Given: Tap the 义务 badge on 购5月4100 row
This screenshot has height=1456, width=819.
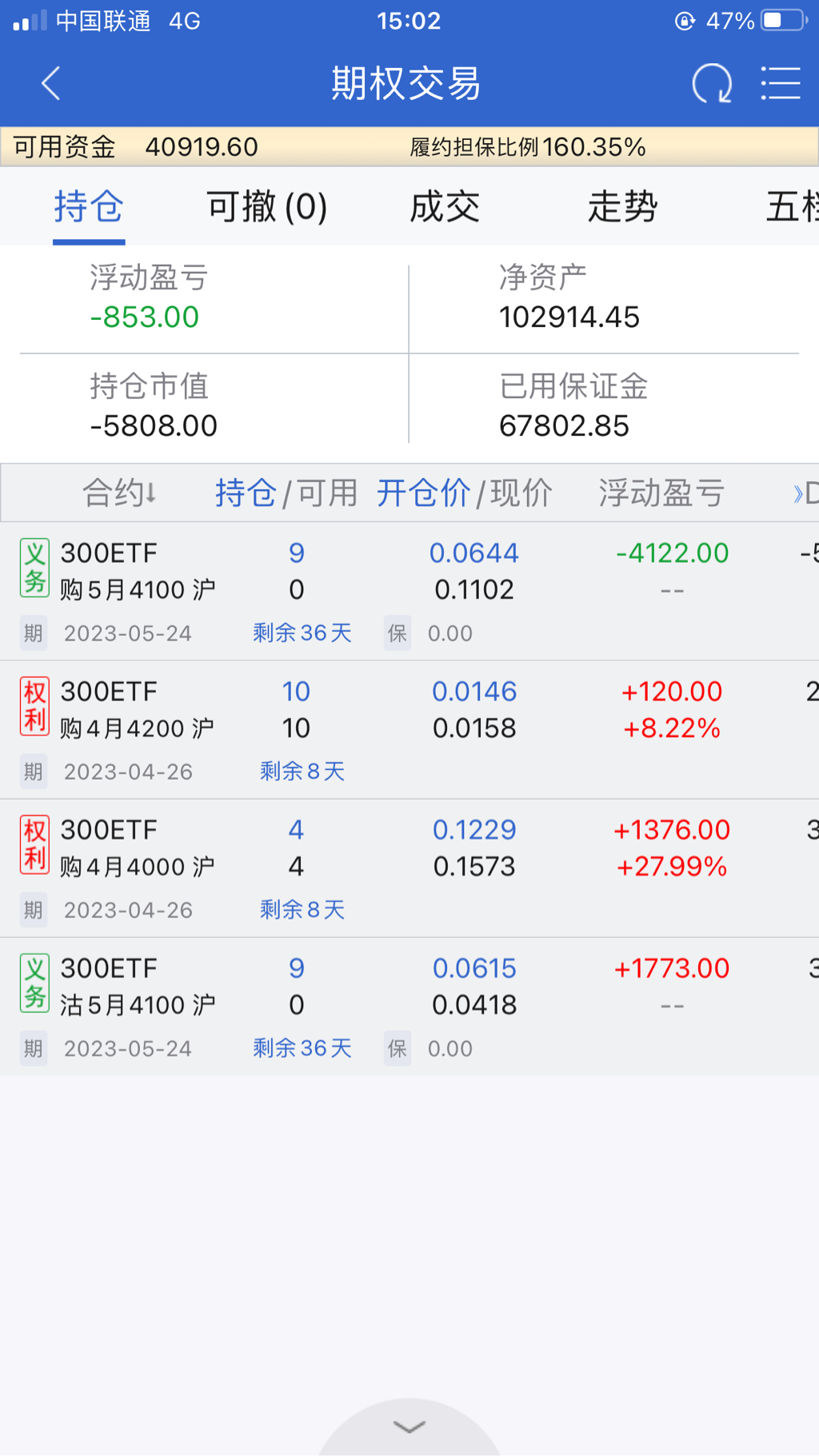Looking at the screenshot, I should 34,568.
